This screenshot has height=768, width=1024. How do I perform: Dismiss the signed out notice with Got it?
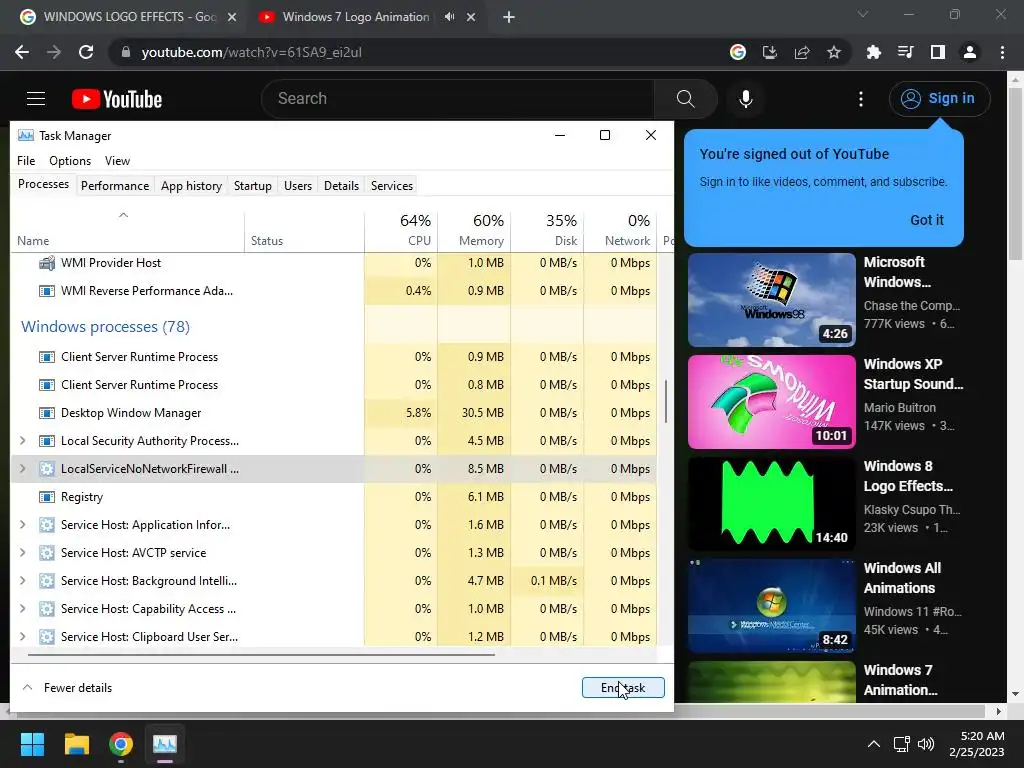[927, 220]
